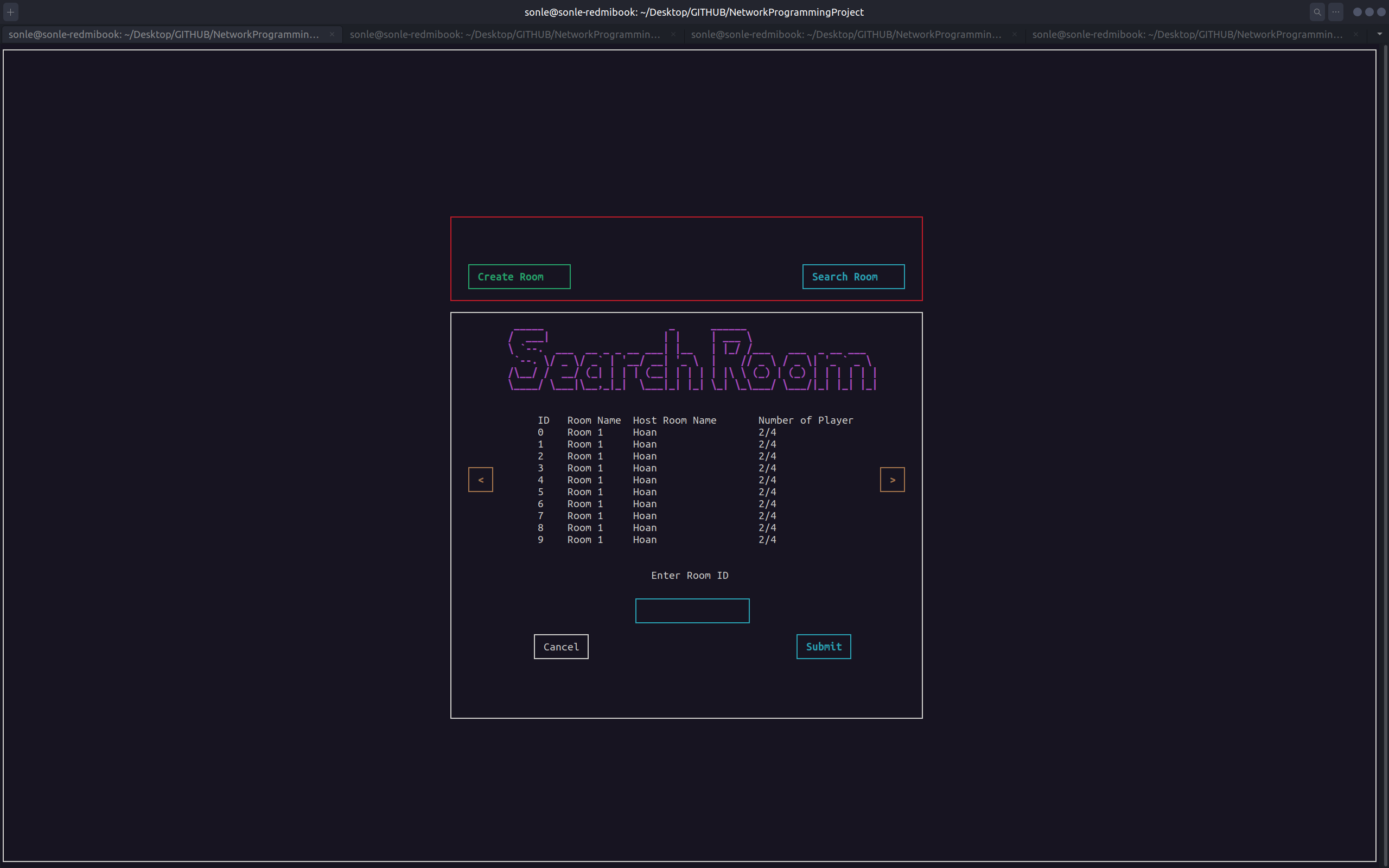Switch to the fourth terminal tab
Screen dimensions: 1389x868
(x=1187, y=34)
